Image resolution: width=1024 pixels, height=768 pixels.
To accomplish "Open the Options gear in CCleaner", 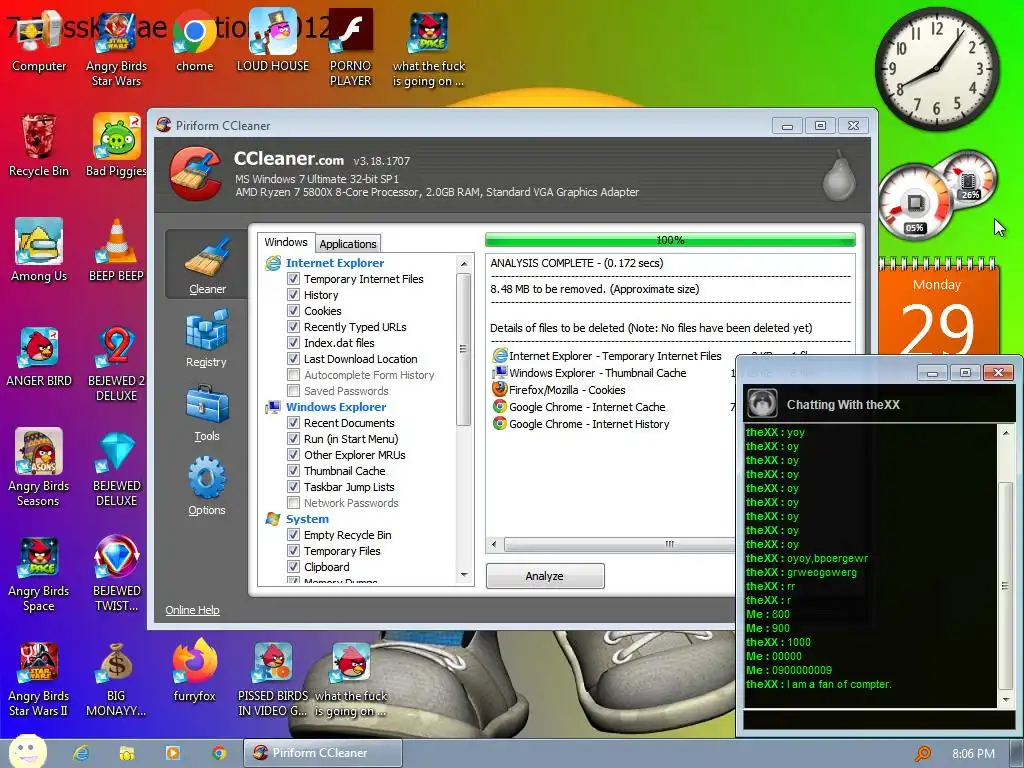I will [x=206, y=487].
